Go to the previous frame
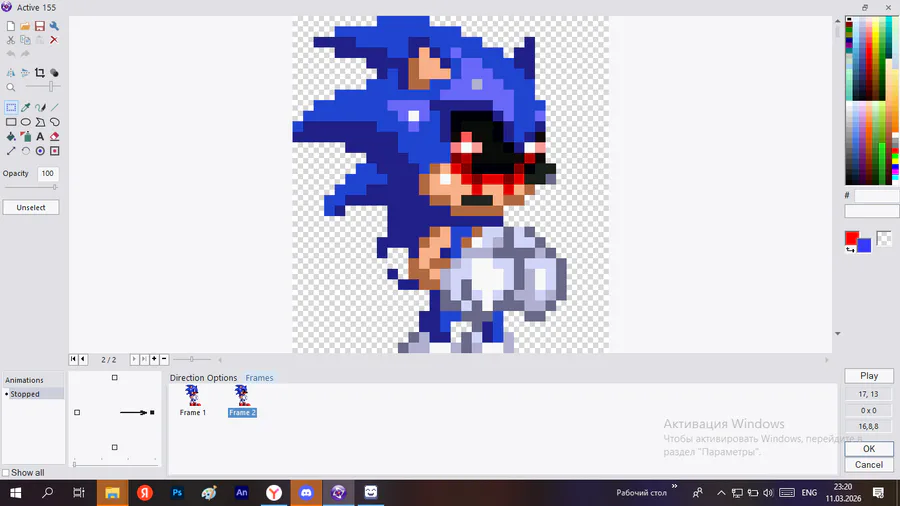Viewport: 900px width, 506px height. point(83,359)
